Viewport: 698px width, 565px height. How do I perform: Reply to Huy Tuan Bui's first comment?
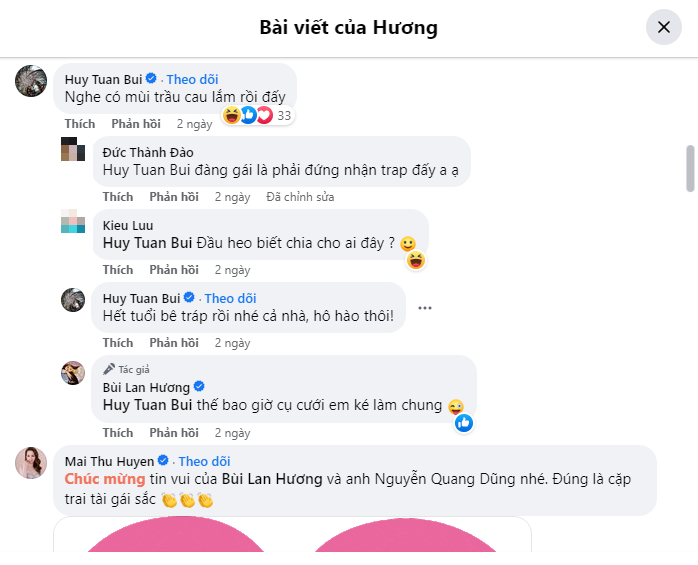[136, 124]
